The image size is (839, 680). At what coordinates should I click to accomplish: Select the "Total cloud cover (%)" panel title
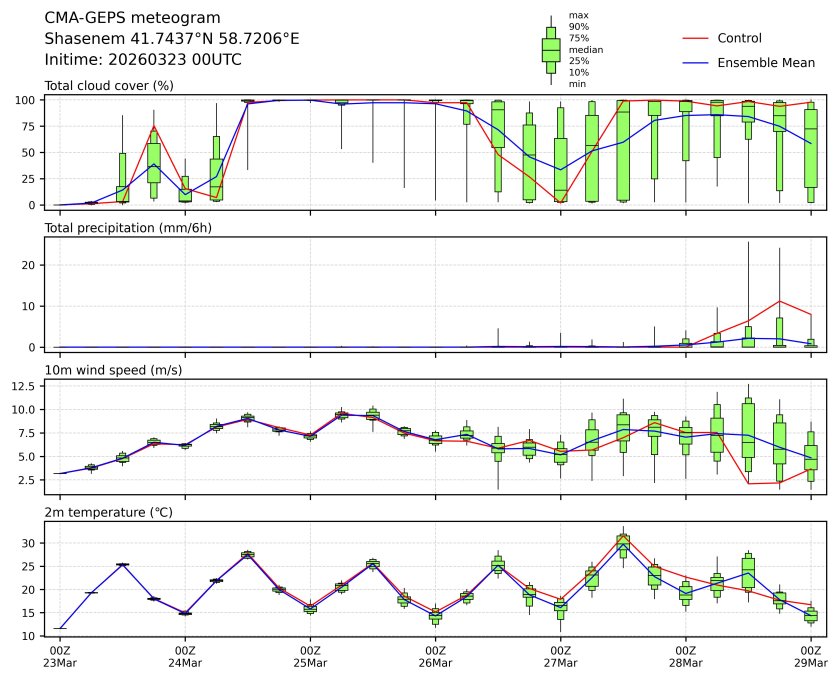point(109,86)
